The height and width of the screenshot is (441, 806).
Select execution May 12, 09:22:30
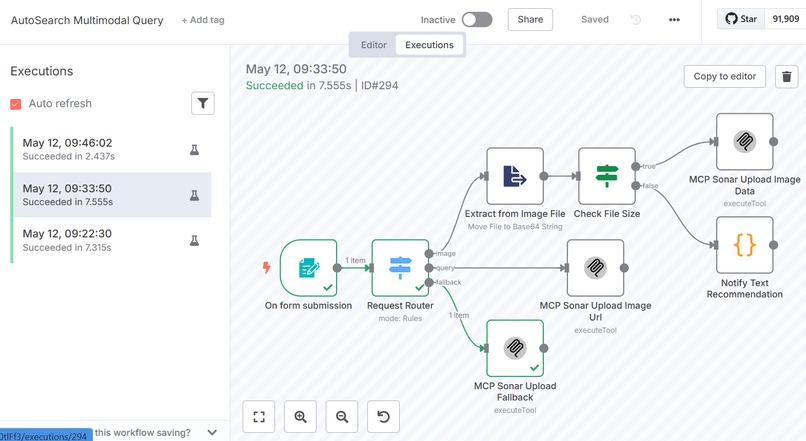tap(111, 240)
